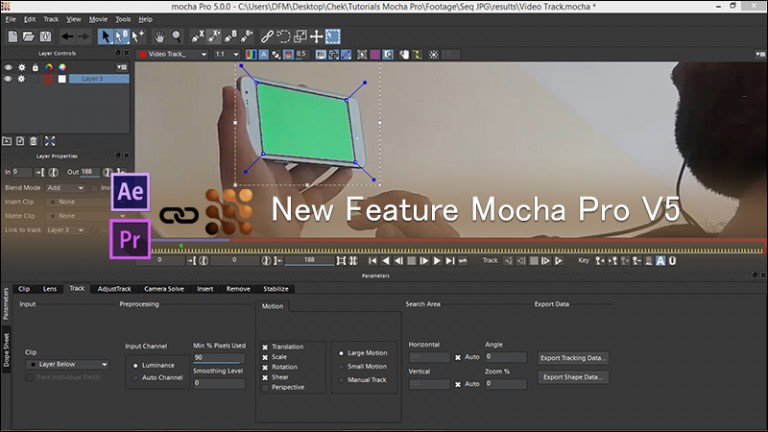The width and height of the screenshot is (768, 432).
Task: Click the Layer 3 white matte color swatch
Action: coord(62,79)
